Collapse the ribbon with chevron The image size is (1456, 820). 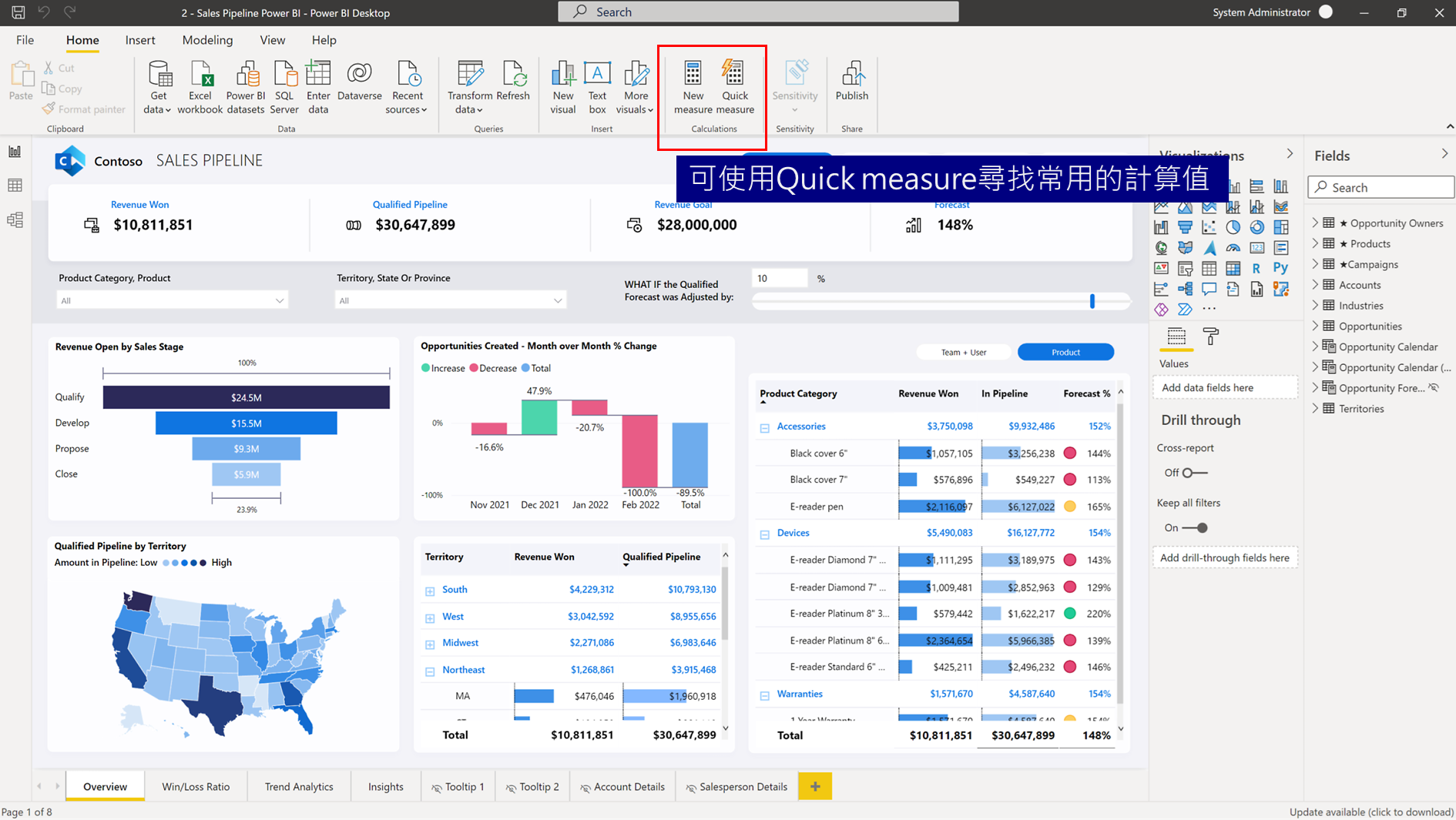coord(1449,126)
